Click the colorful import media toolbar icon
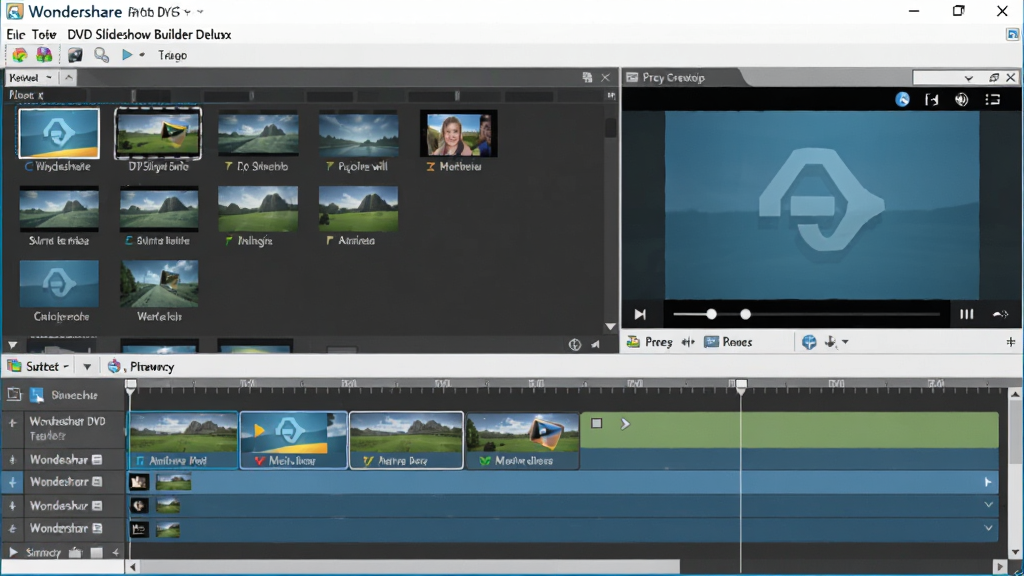The height and width of the screenshot is (576, 1024). (x=20, y=56)
